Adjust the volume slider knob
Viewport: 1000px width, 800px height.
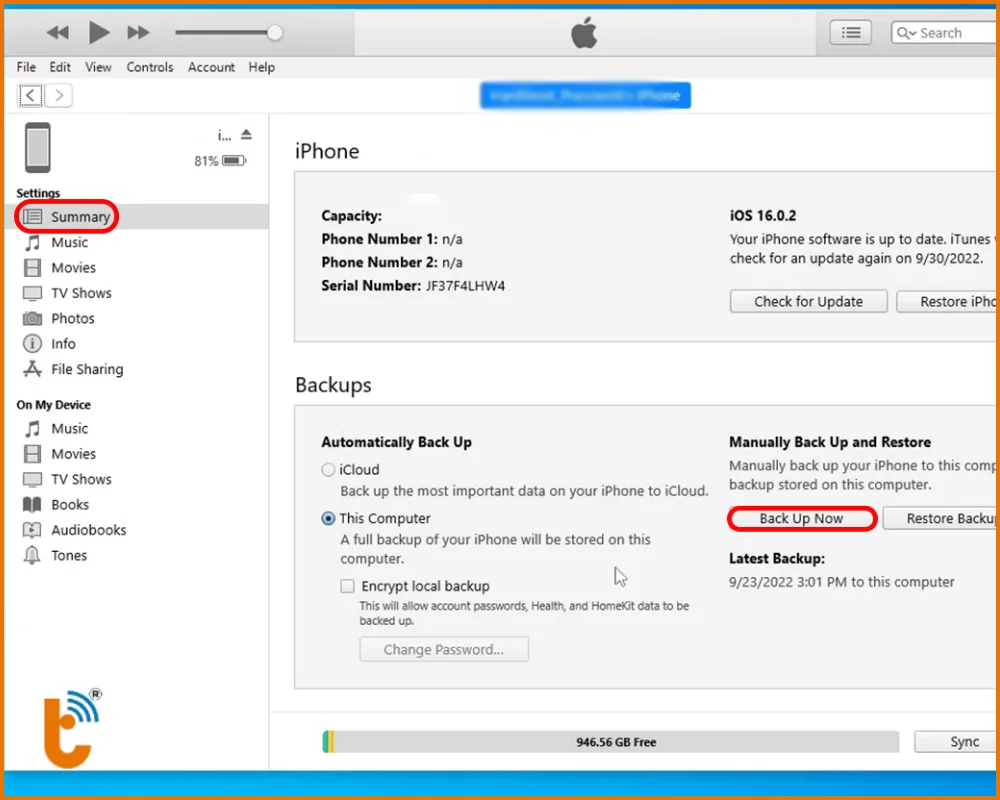click(275, 33)
